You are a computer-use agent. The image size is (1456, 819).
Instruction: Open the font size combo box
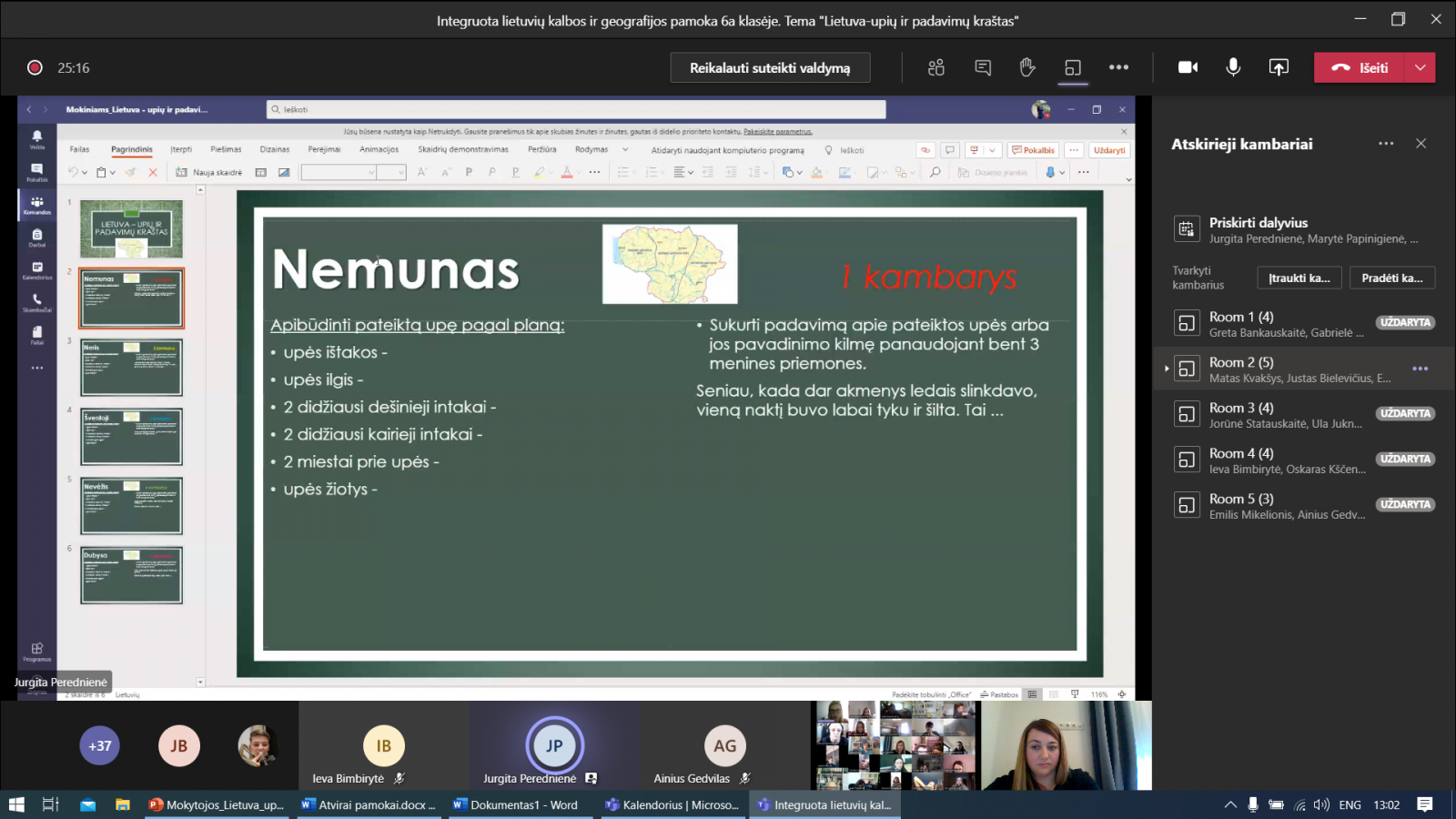pos(391,172)
